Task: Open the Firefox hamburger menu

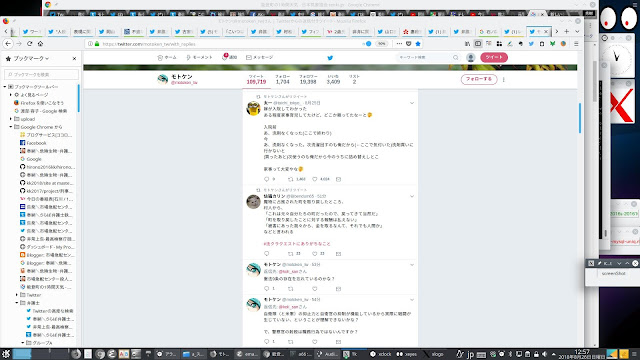Action: tap(576, 44)
